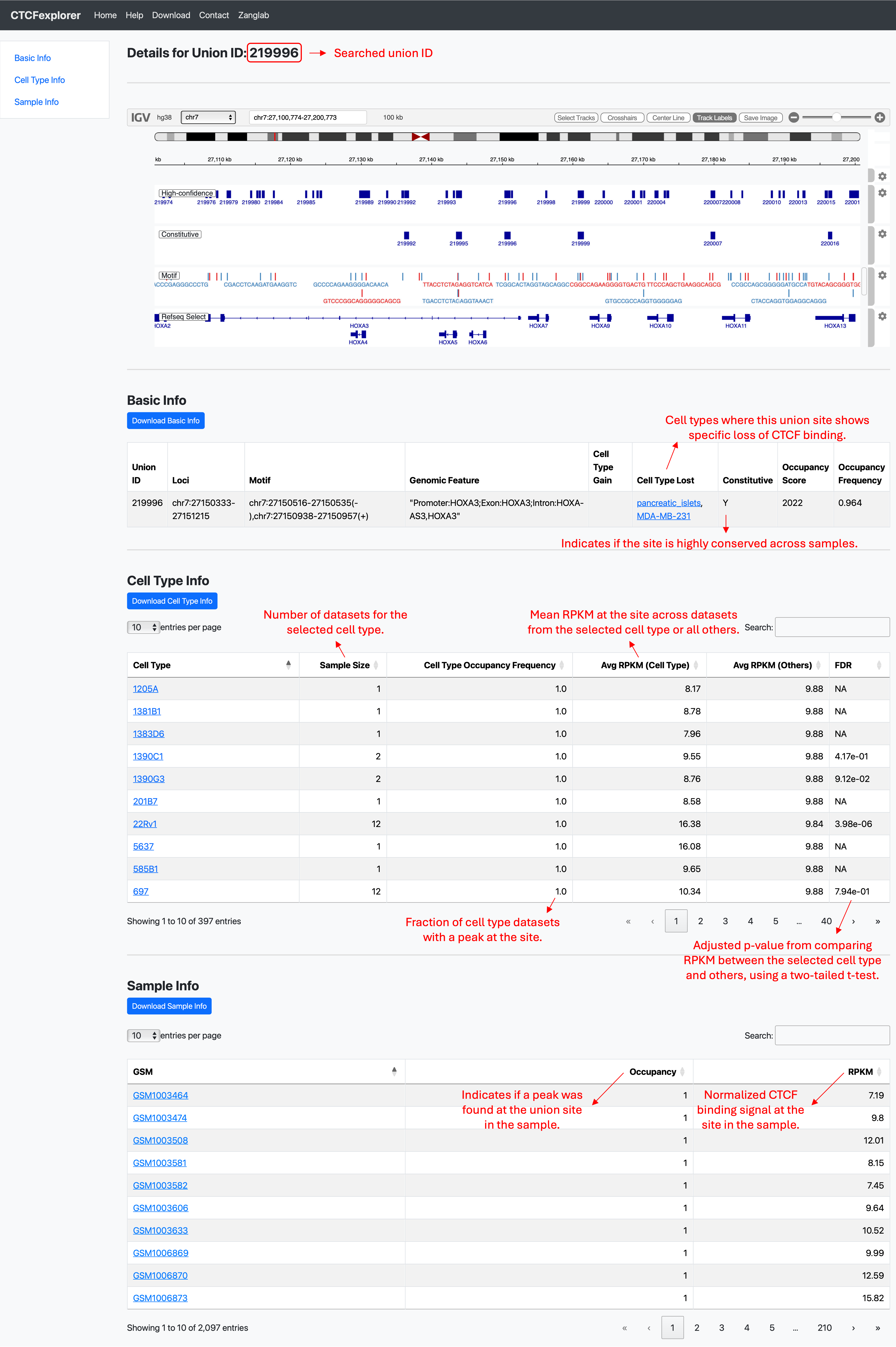
Task: Open the Download menu item
Action: click(x=171, y=15)
